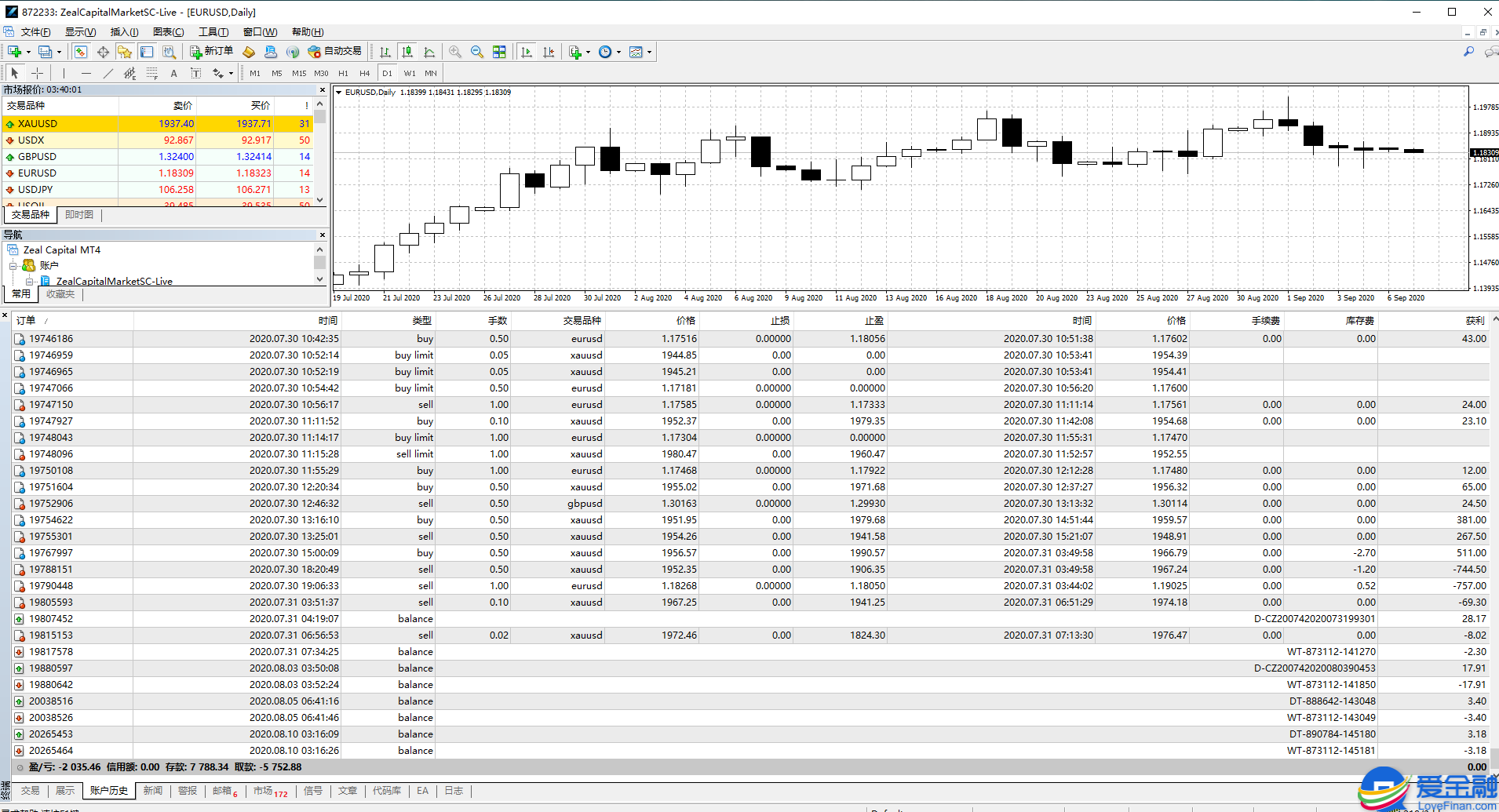The height and width of the screenshot is (812, 1499).
Task: Select order 19754622 history row
Action: pyautogui.click(x=751, y=520)
